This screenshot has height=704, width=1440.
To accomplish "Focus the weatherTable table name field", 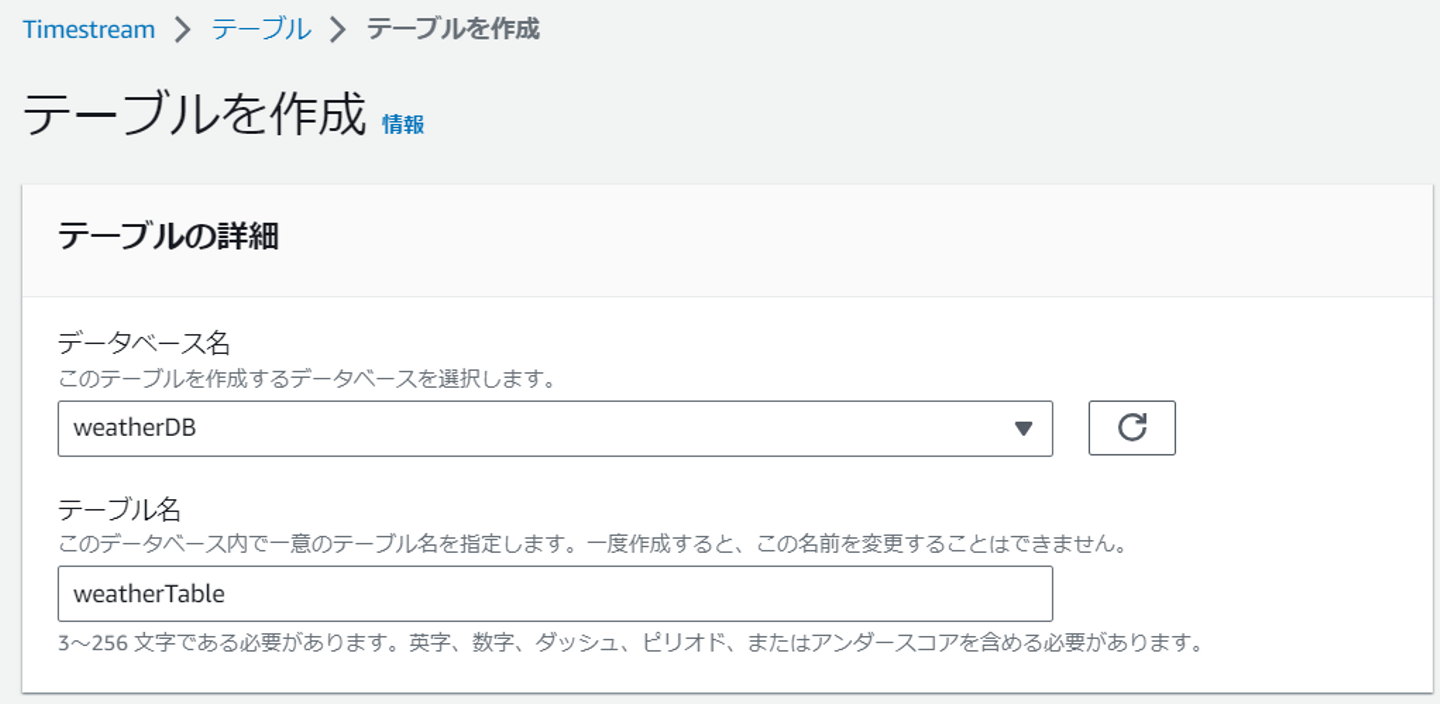I will tap(554, 594).
